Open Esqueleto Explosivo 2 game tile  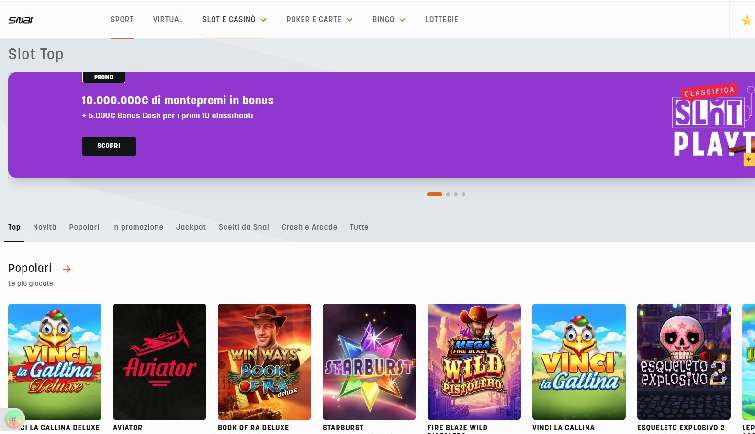point(683,362)
